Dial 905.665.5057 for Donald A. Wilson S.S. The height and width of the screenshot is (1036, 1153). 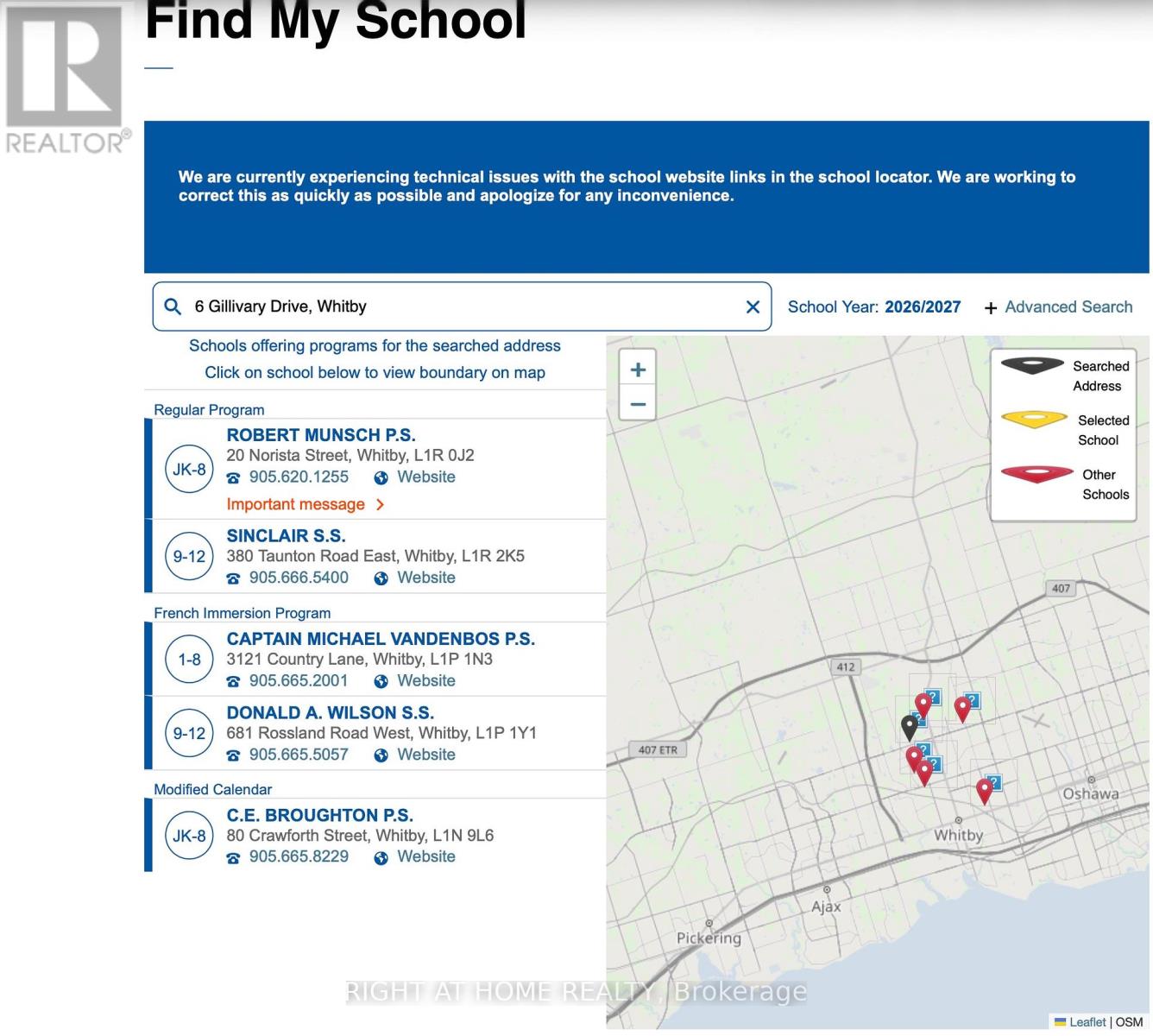[x=299, y=755]
